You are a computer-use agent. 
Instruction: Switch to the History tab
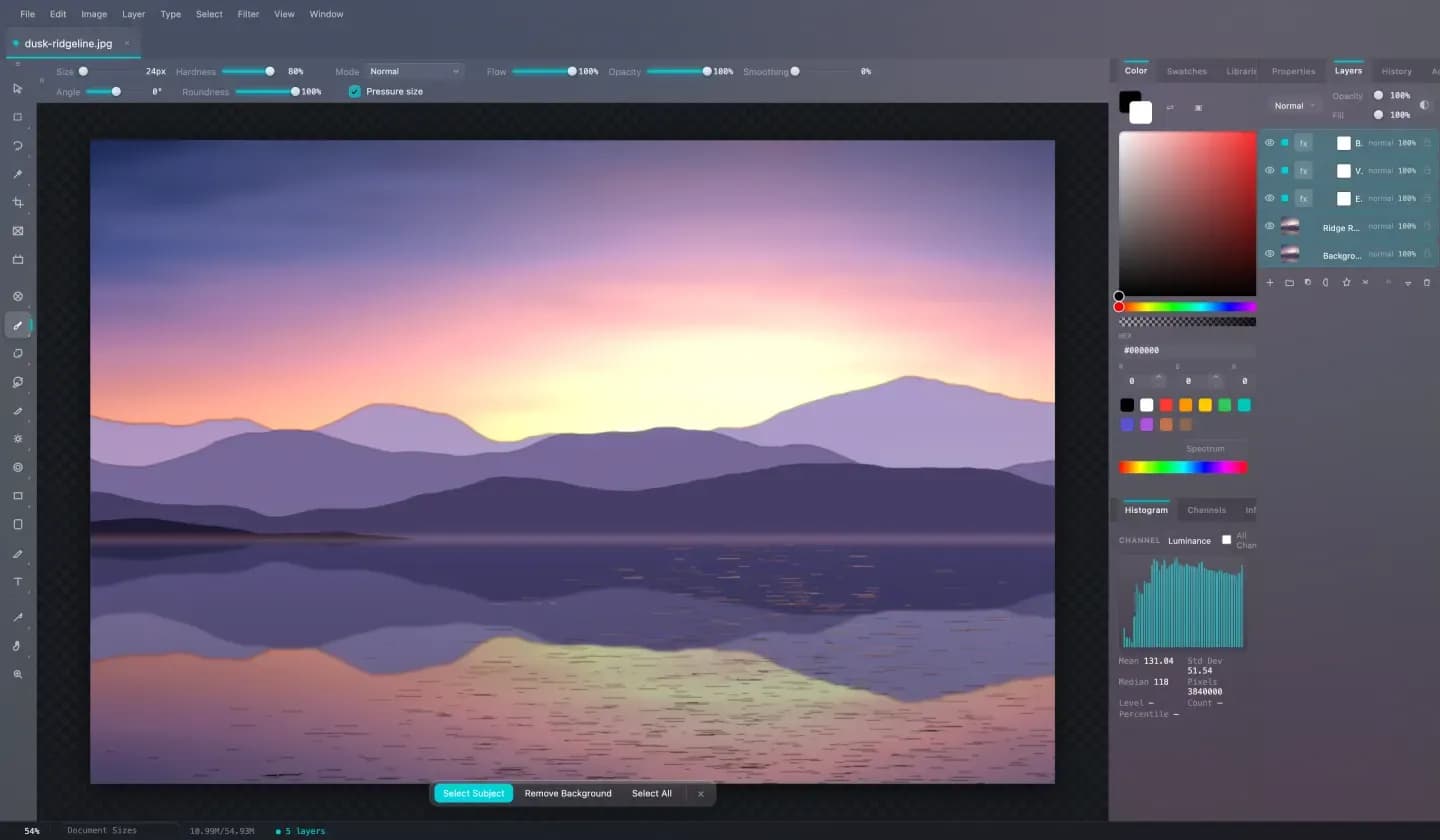click(1396, 71)
